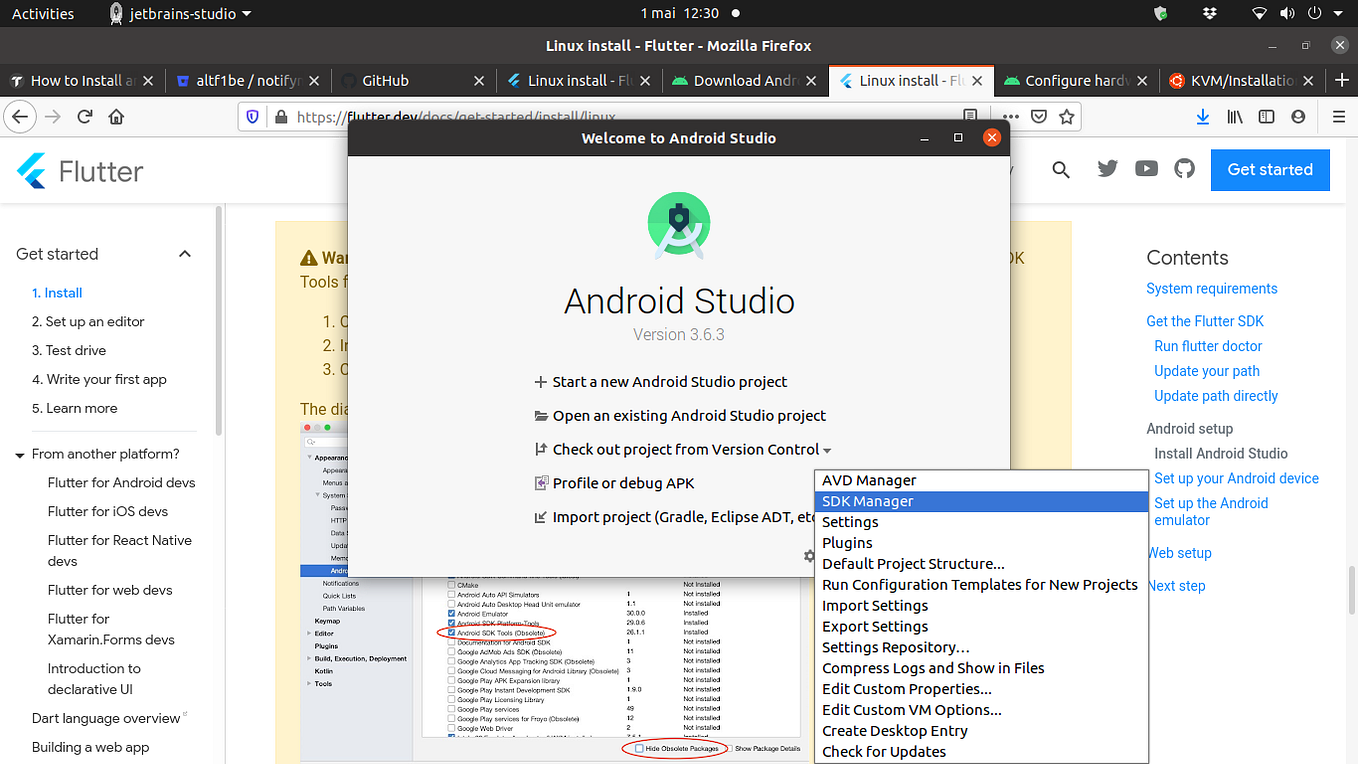The width and height of the screenshot is (1358, 764).
Task: Switch to the Download Android tab
Action: 745,81
